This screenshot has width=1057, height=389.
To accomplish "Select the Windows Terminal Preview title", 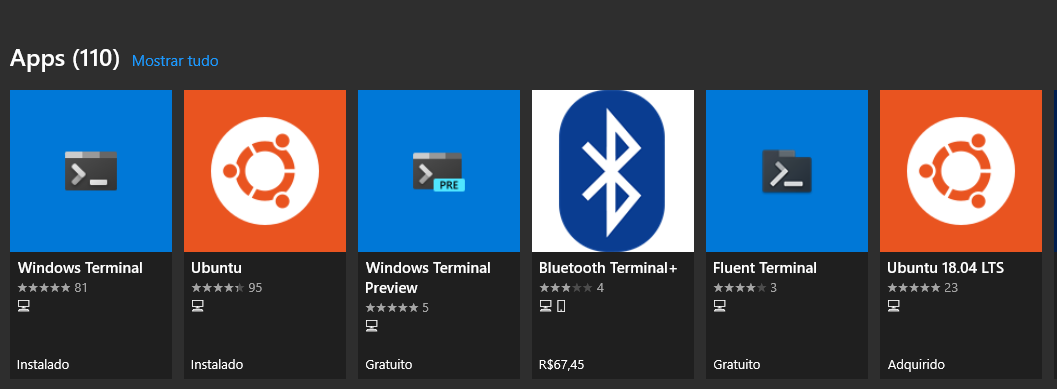I will [x=428, y=278].
